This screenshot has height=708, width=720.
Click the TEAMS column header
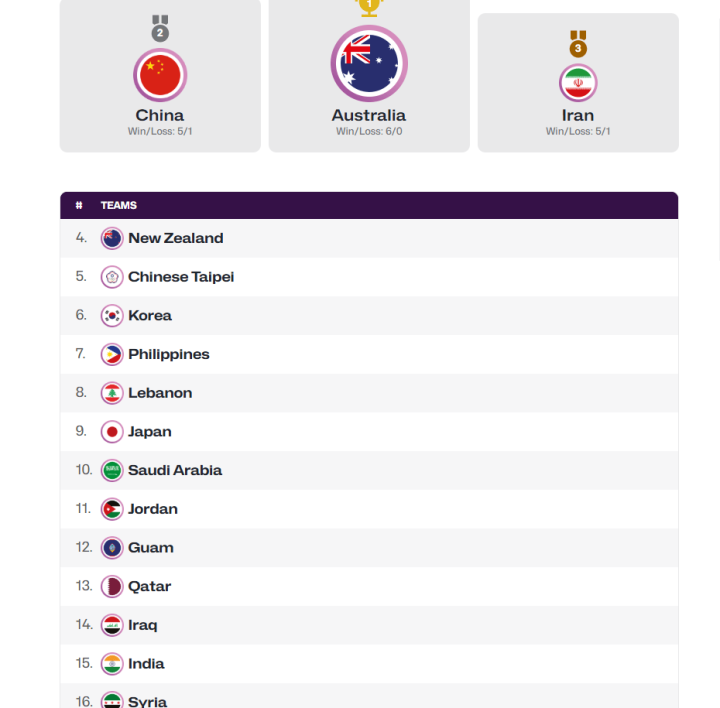118,205
